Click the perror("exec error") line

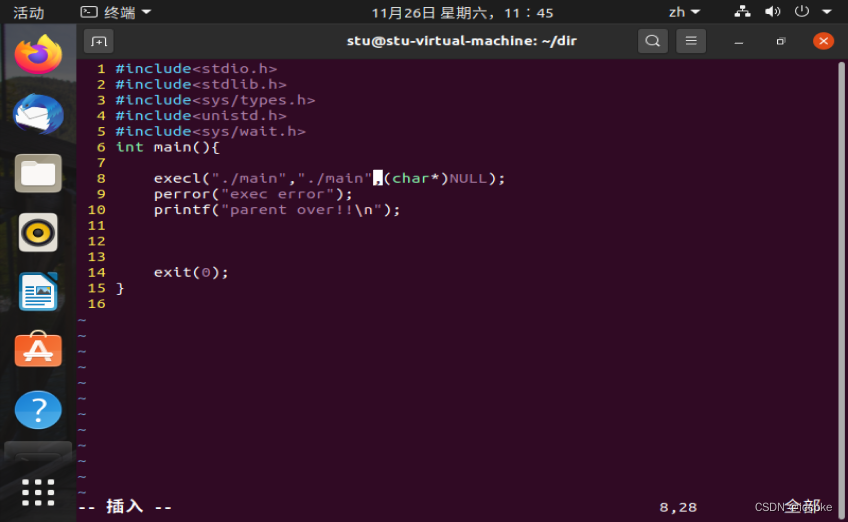point(253,194)
